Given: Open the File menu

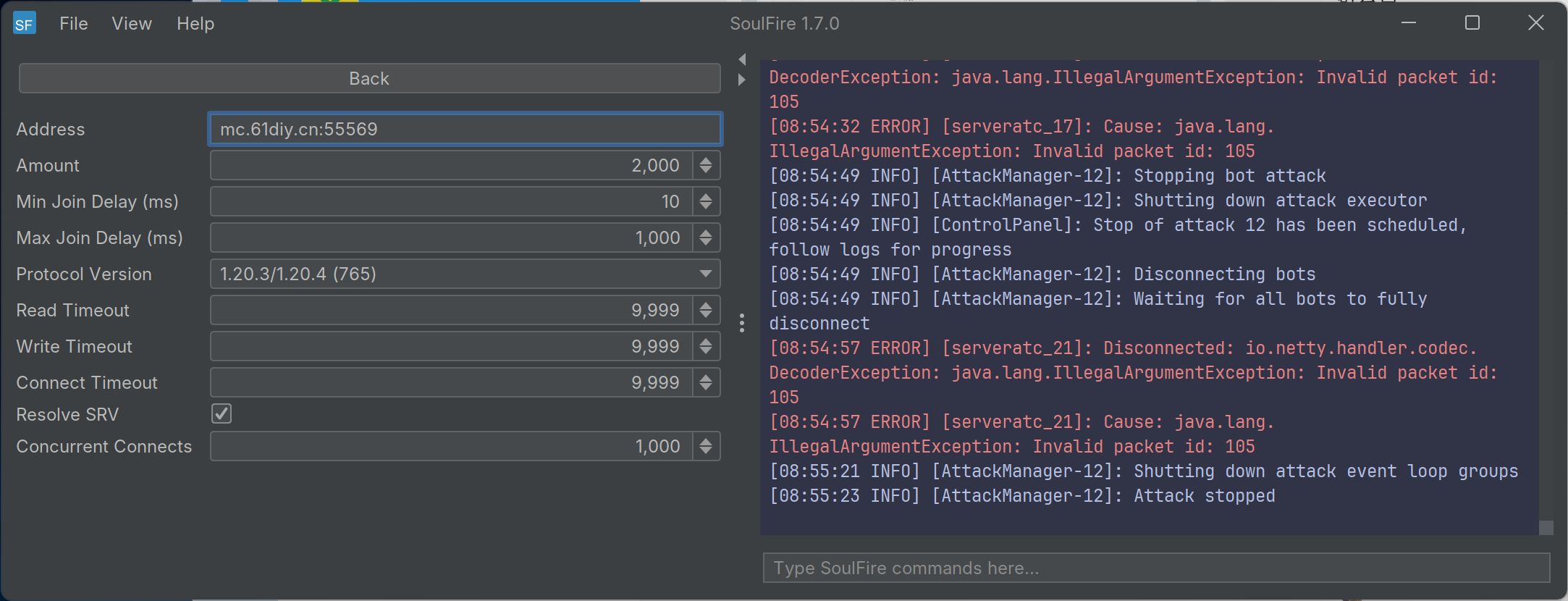Looking at the screenshot, I should click(x=73, y=24).
